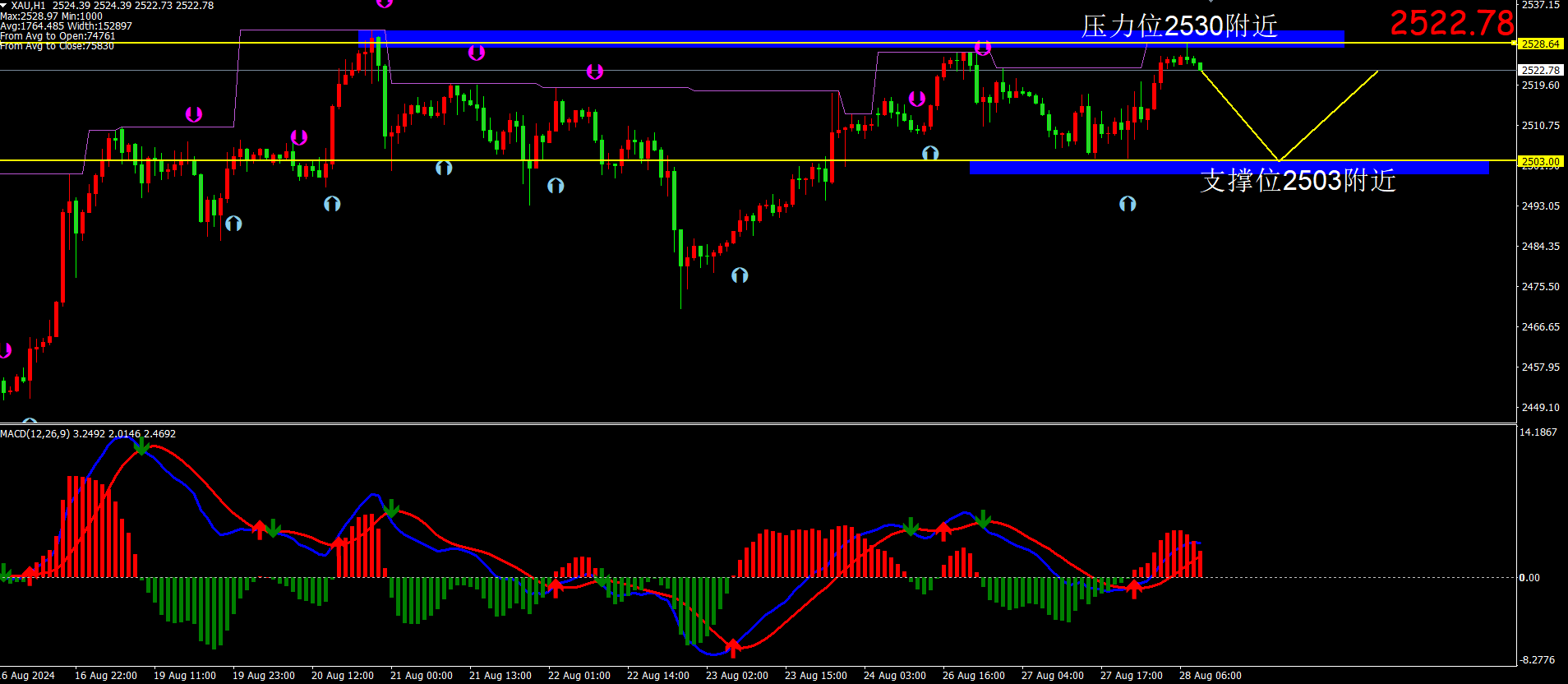Select the 支撑位2503附近 text label

(x=1298, y=180)
